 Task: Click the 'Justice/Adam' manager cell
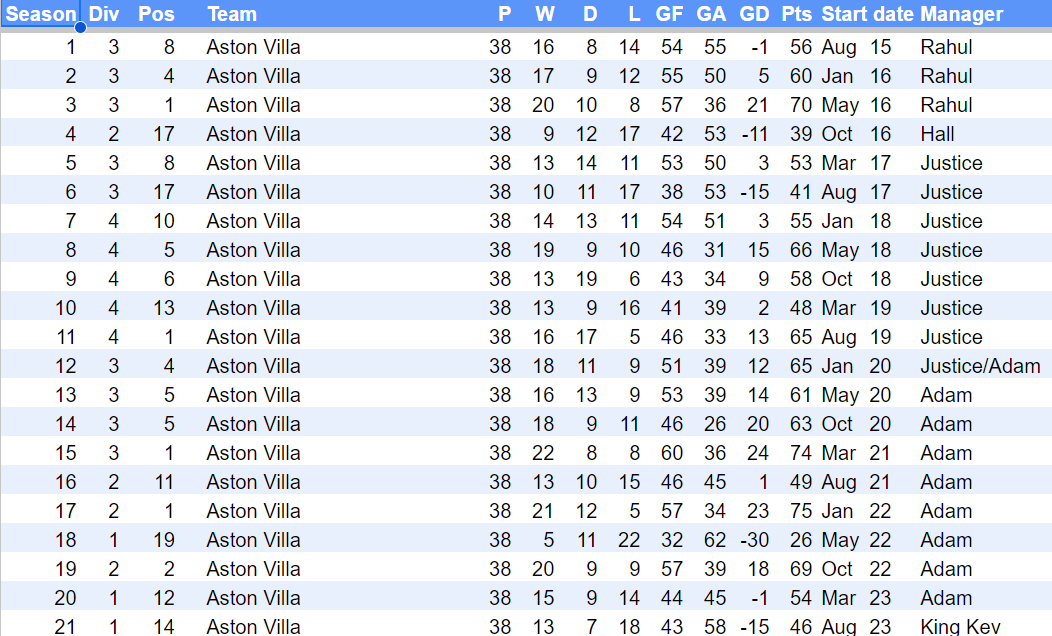pyautogui.click(x=980, y=366)
